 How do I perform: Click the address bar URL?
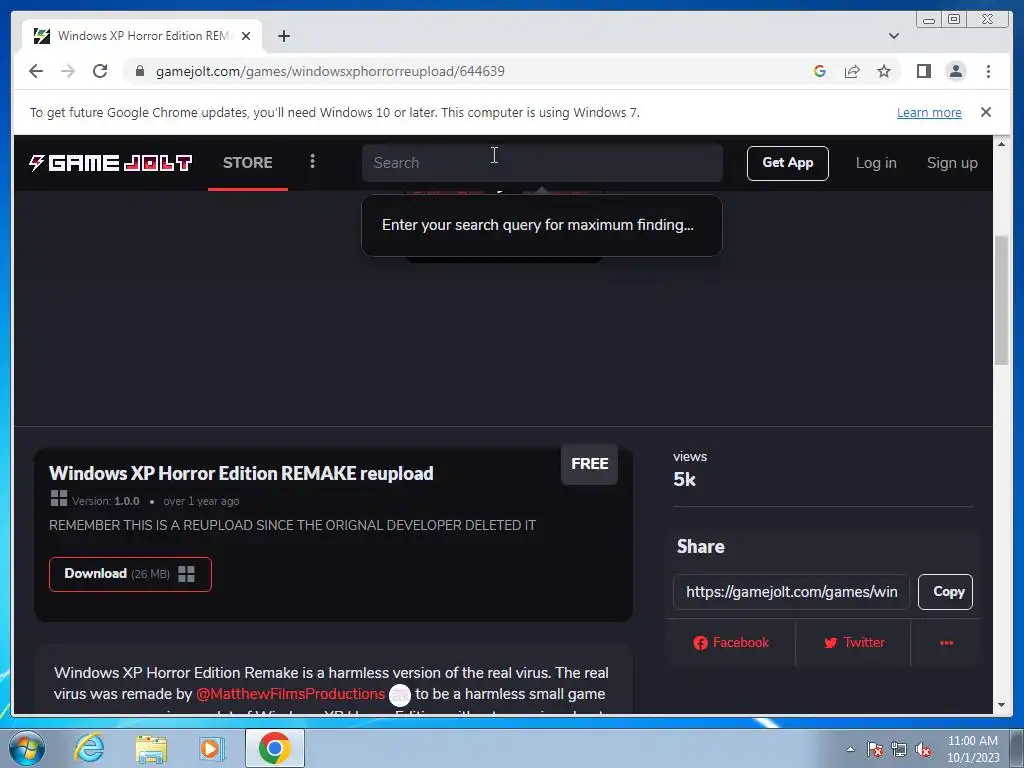pos(330,71)
